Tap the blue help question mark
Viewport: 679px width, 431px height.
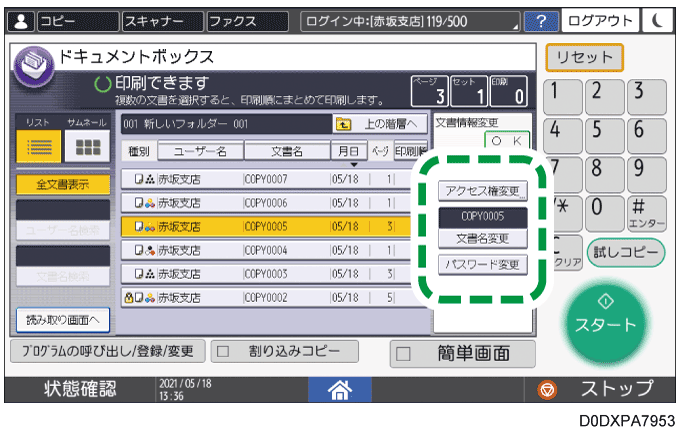[x=541, y=21]
